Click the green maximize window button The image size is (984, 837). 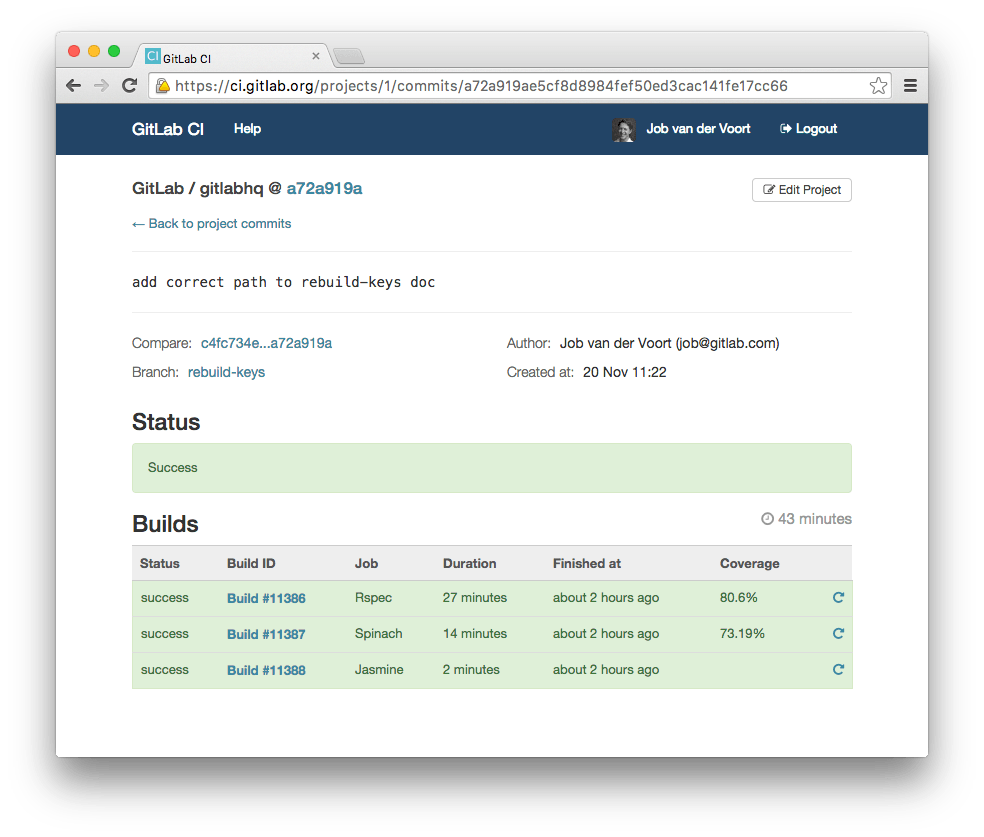pos(114,51)
